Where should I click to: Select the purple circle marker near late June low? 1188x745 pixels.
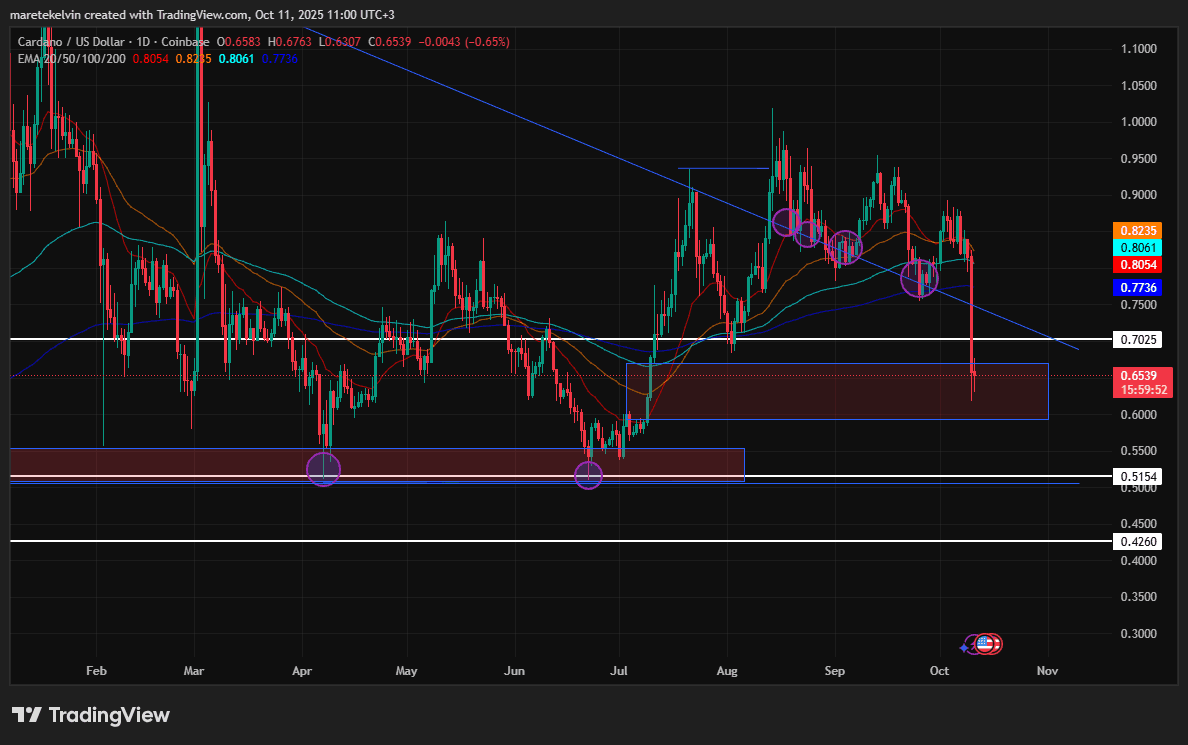tap(589, 475)
